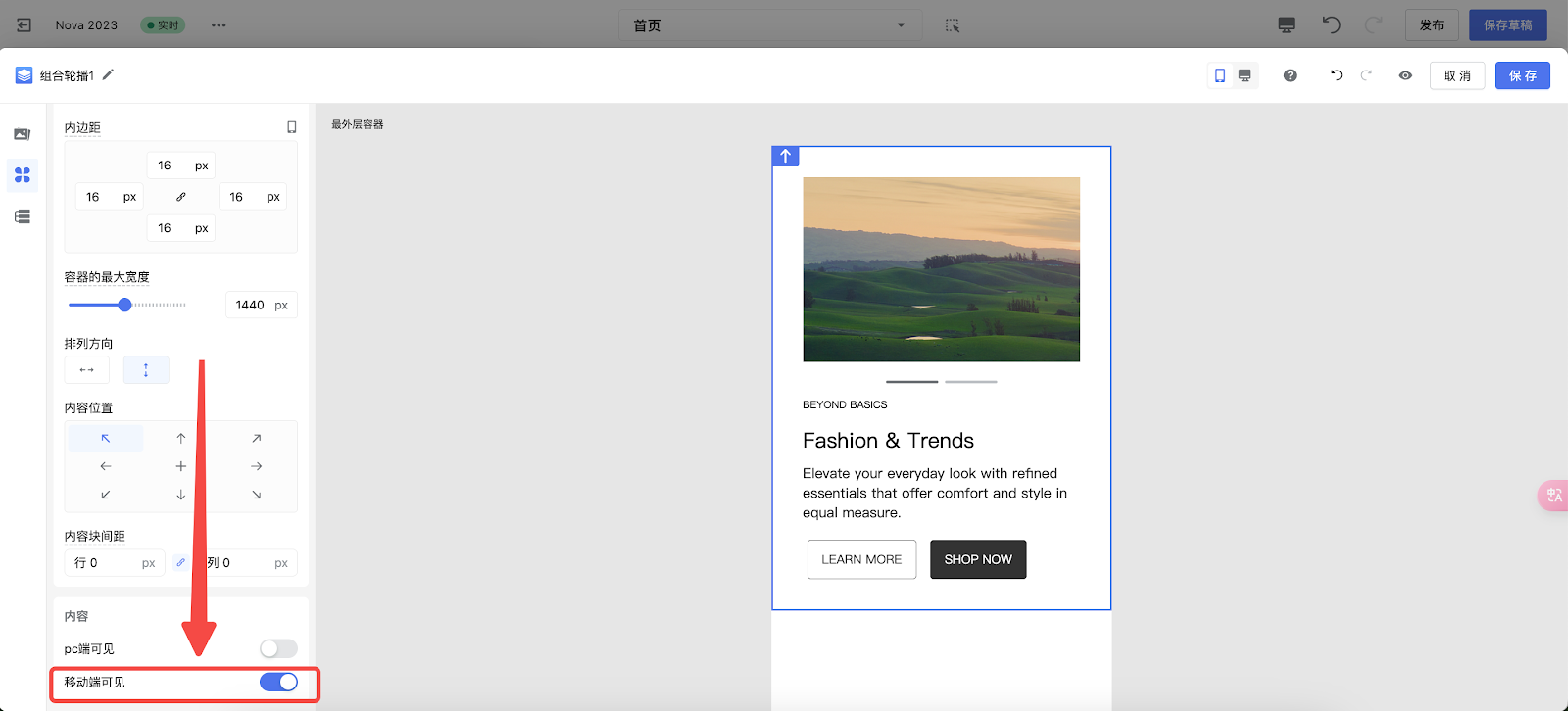The width and height of the screenshot is (1568, 711).
Task: Click the eye preview icon
Action: click(x=1405, y=75)
